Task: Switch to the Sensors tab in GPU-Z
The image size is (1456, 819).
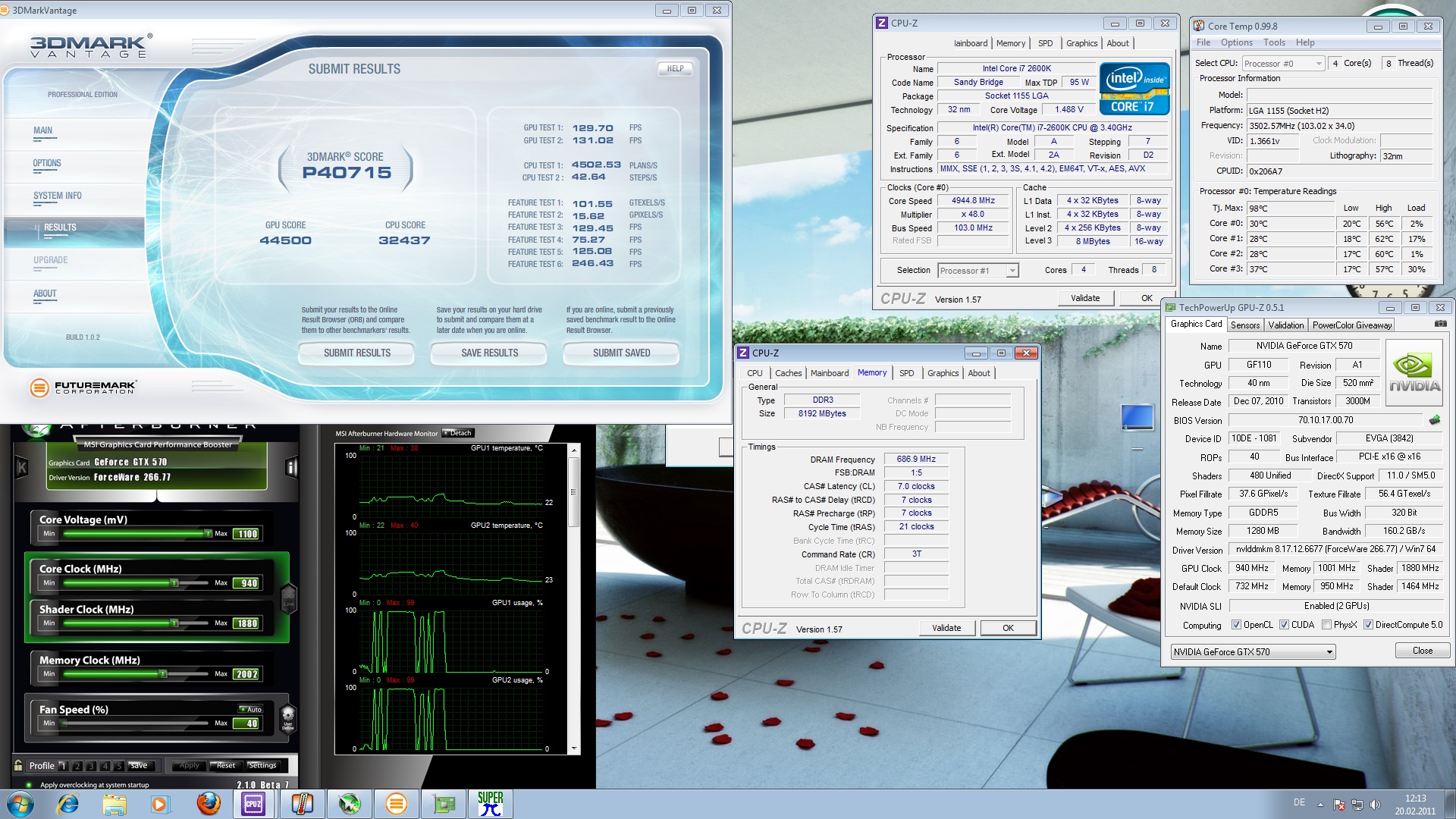Action: (x=1244, y=325)
